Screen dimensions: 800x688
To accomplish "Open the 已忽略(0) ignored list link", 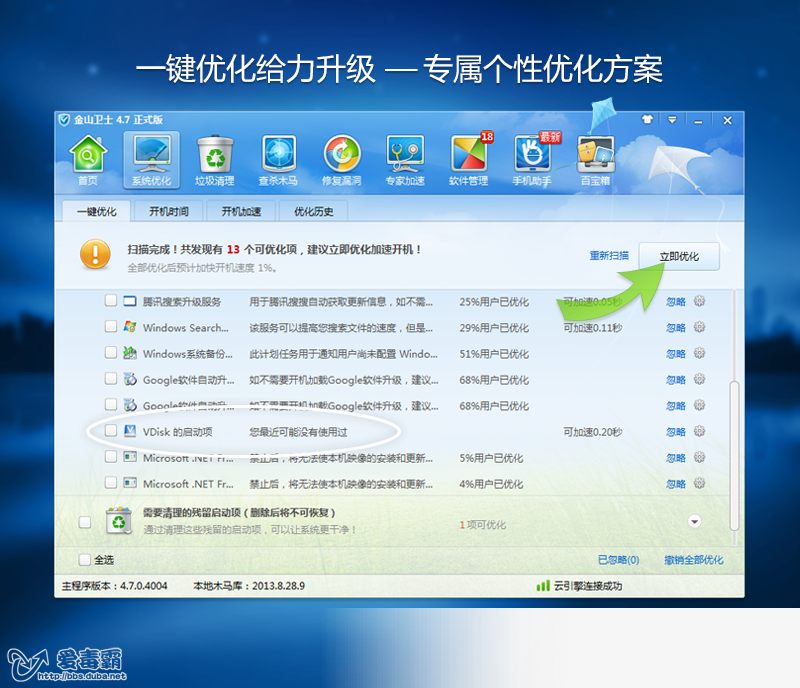I will (x=618, y=560).
